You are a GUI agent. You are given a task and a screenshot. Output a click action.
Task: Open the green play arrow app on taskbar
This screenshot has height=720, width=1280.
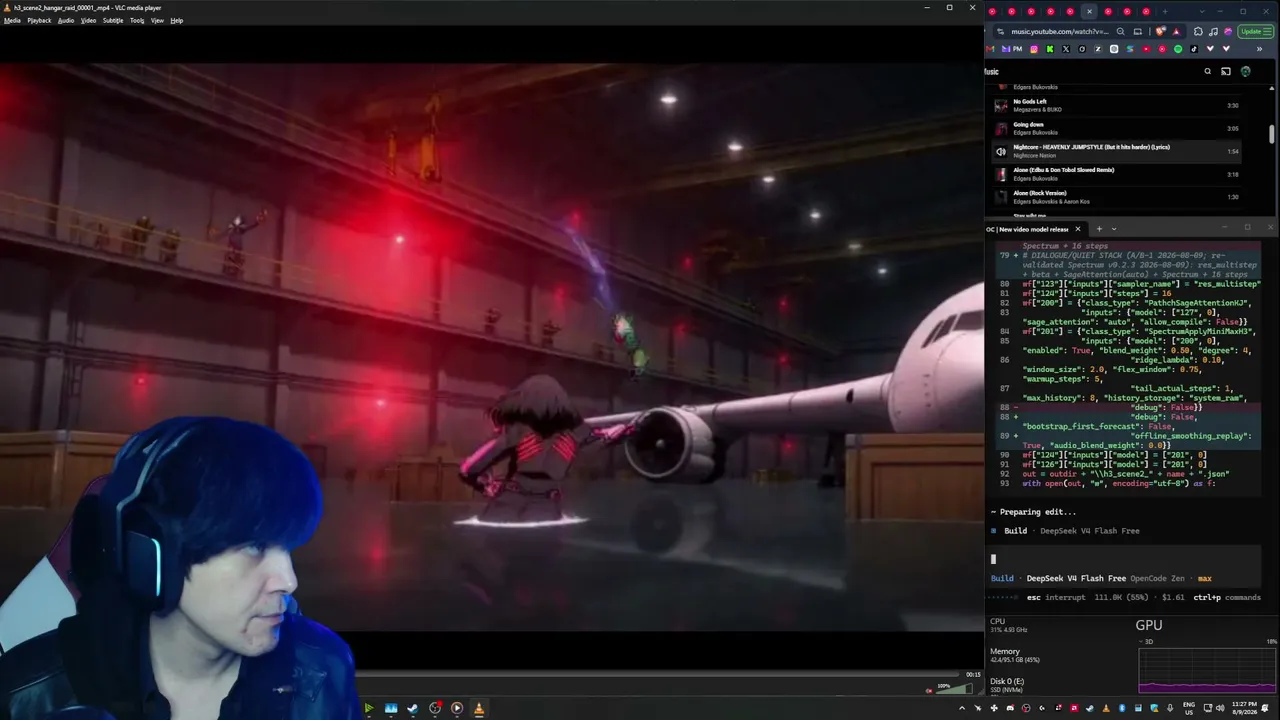(369, 708)
